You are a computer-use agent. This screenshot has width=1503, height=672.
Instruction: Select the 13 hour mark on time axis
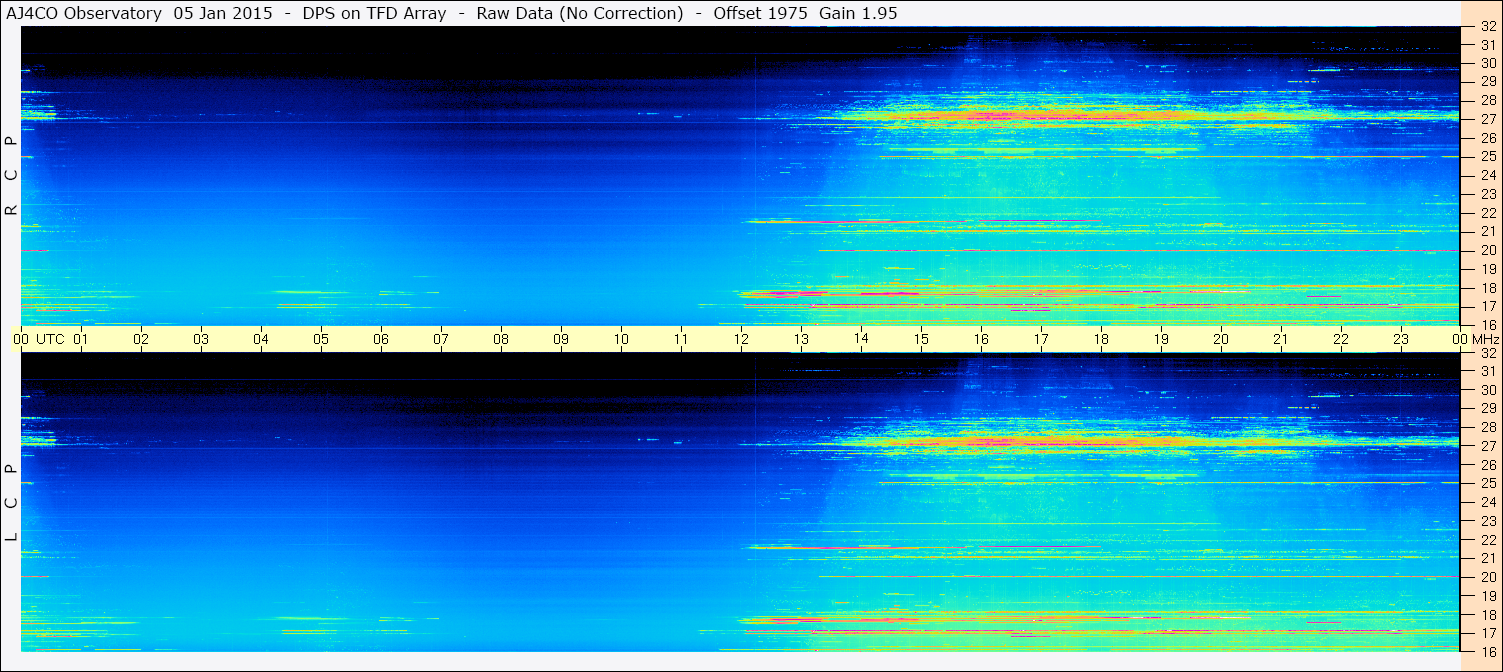(x=801, y=339)
